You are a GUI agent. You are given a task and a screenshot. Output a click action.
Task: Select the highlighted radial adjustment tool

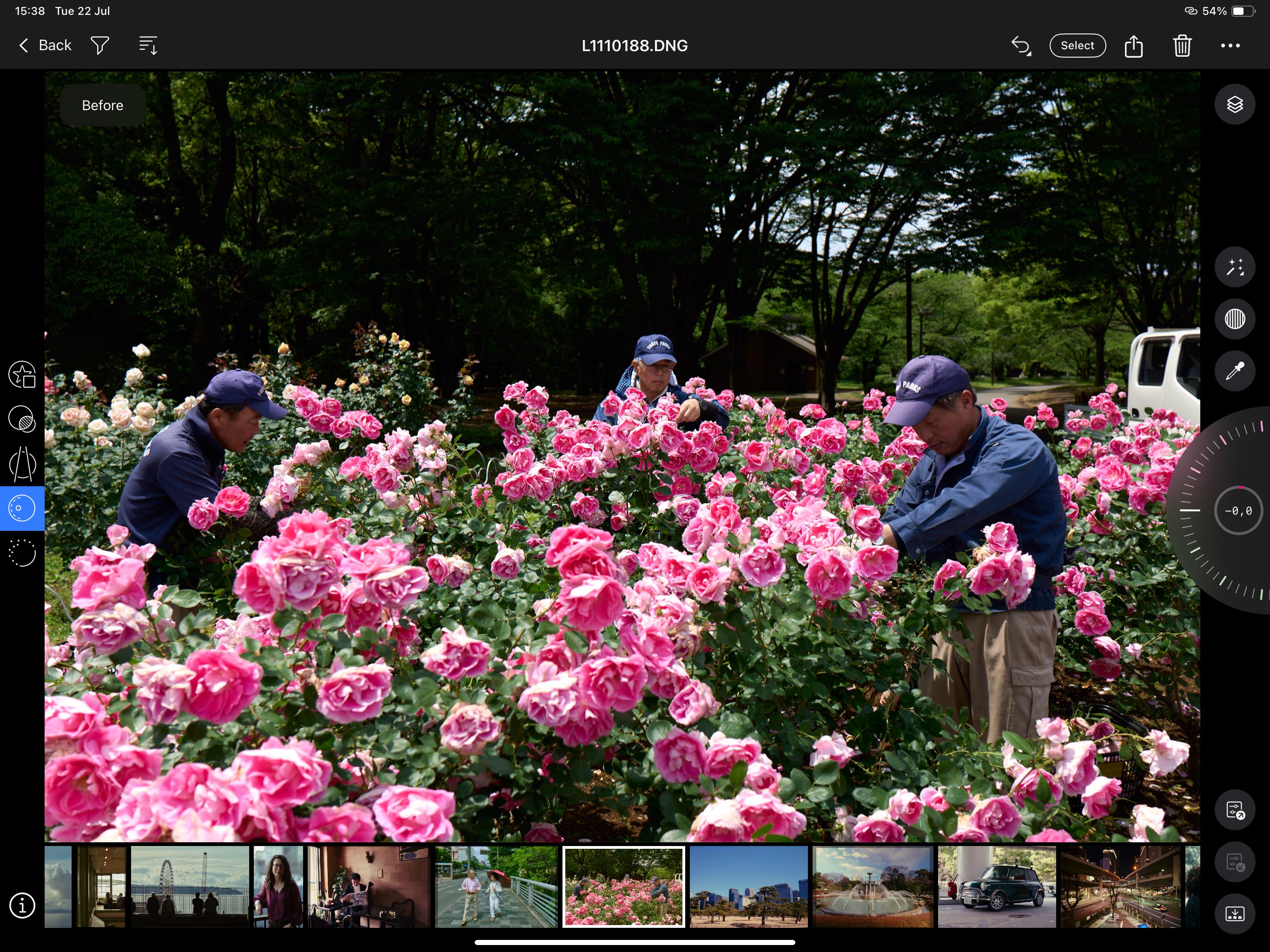click(22, 508)
